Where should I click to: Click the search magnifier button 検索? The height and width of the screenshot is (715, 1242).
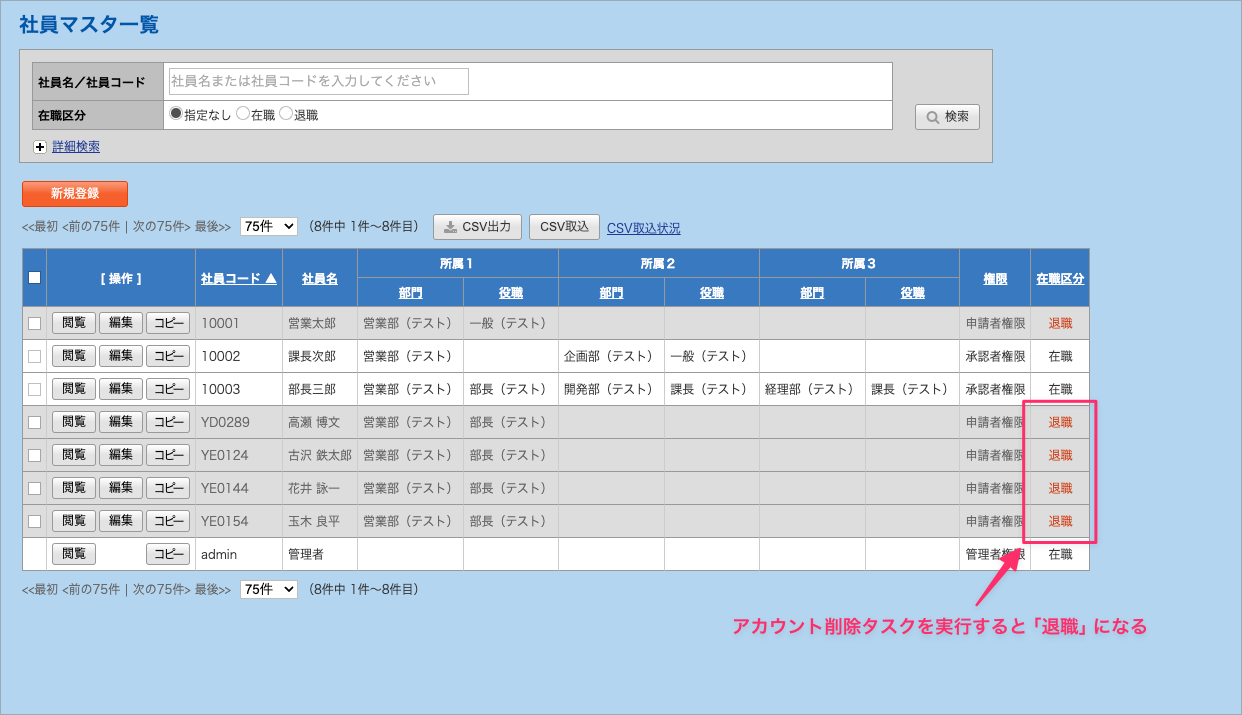pyautogui.click(x=947, y=117)
